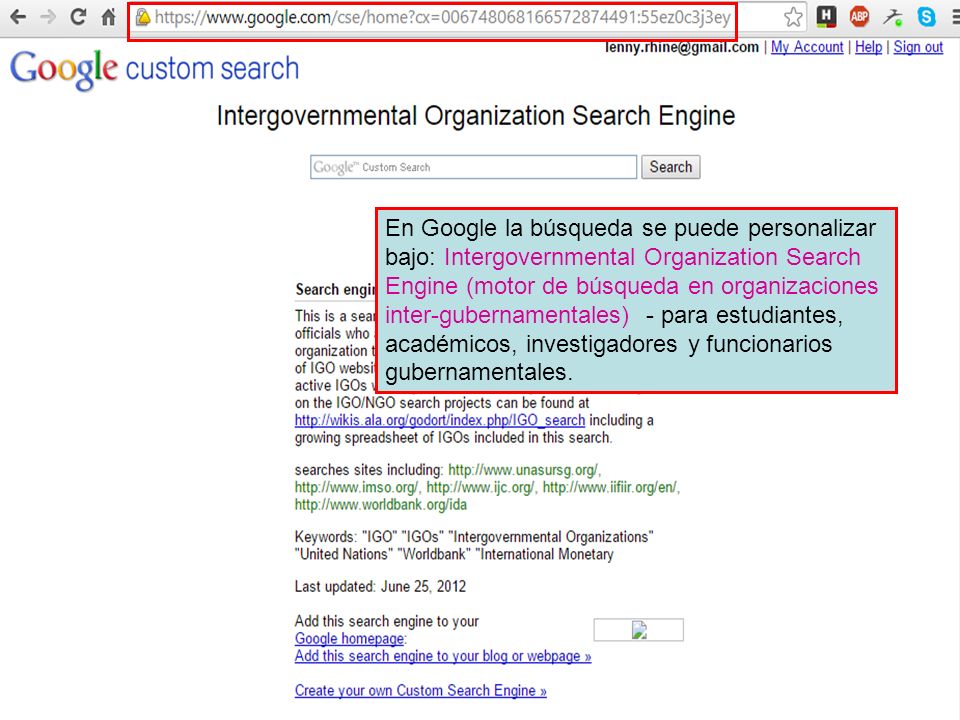Open the Help link

point(868,47)
